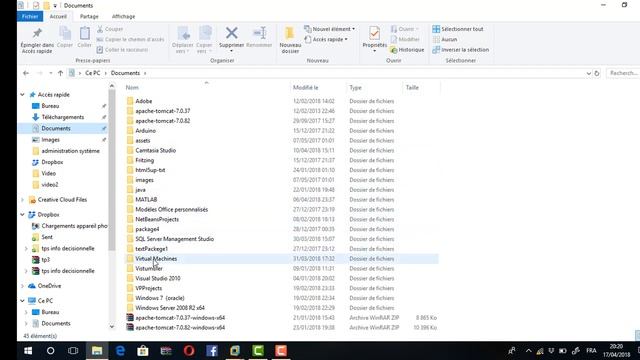
Task: Open the Supprimer dropdown arrow
Action: [x=231, y=51]
